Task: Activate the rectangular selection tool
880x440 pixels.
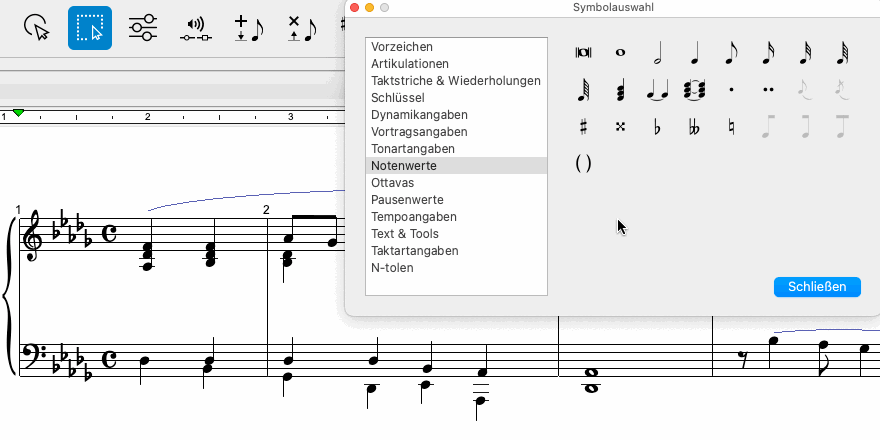Action: (x=90, y=28)
